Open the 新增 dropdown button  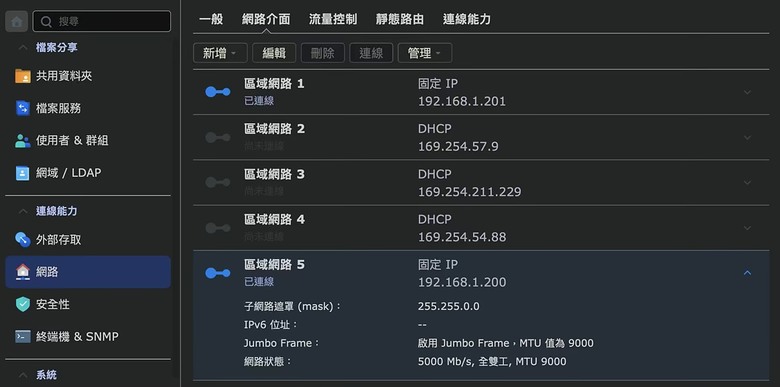(x=220, y=53)
